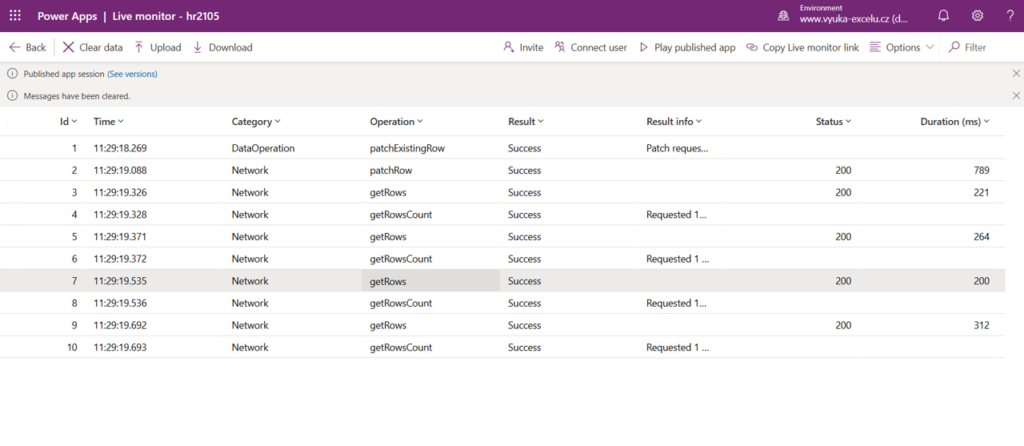
Task: Open notifications bell icon
Action: [943, 16]
